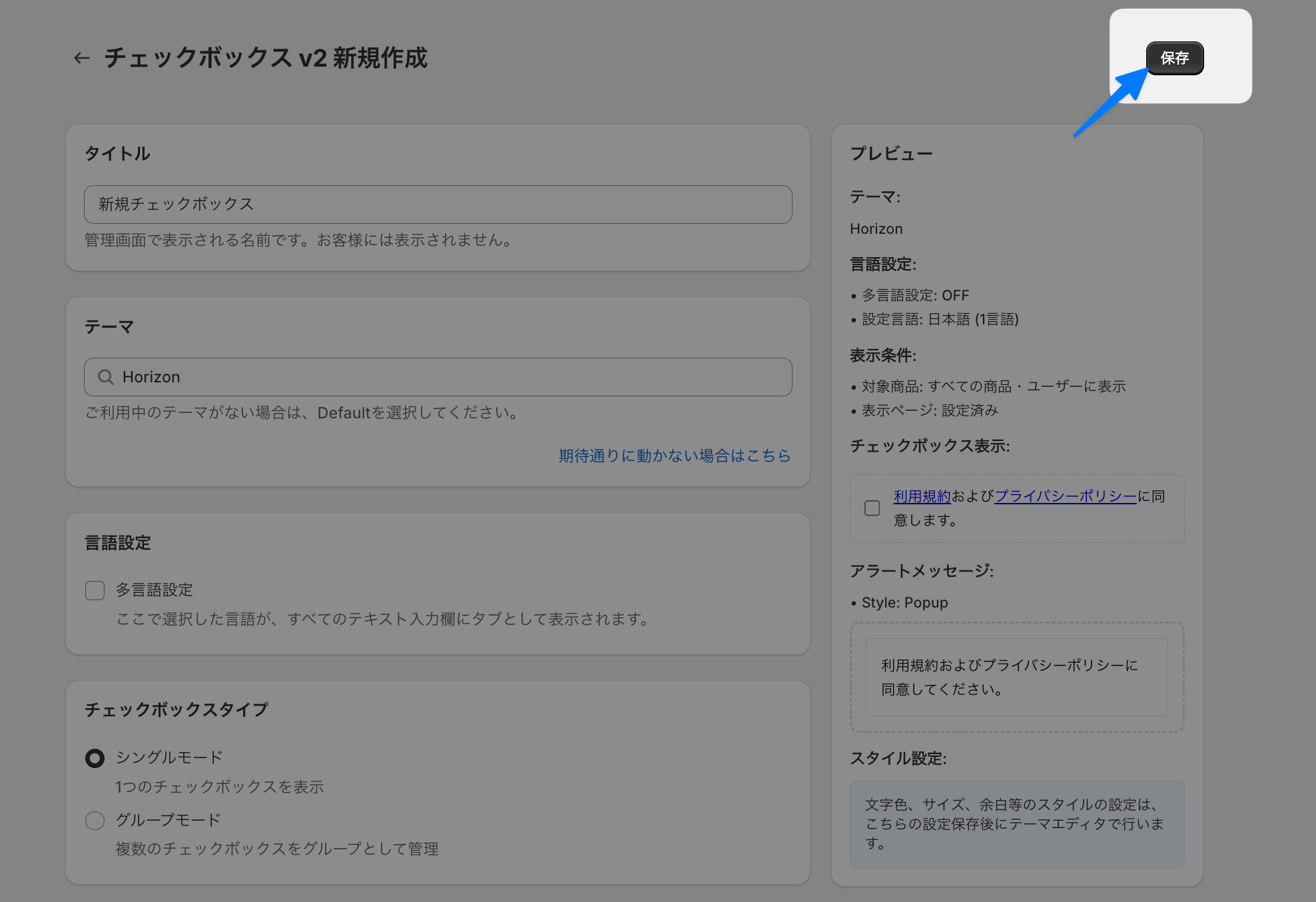
Task: Open 期待通りに動かない場合はこちら link
Action: [674, 456]
